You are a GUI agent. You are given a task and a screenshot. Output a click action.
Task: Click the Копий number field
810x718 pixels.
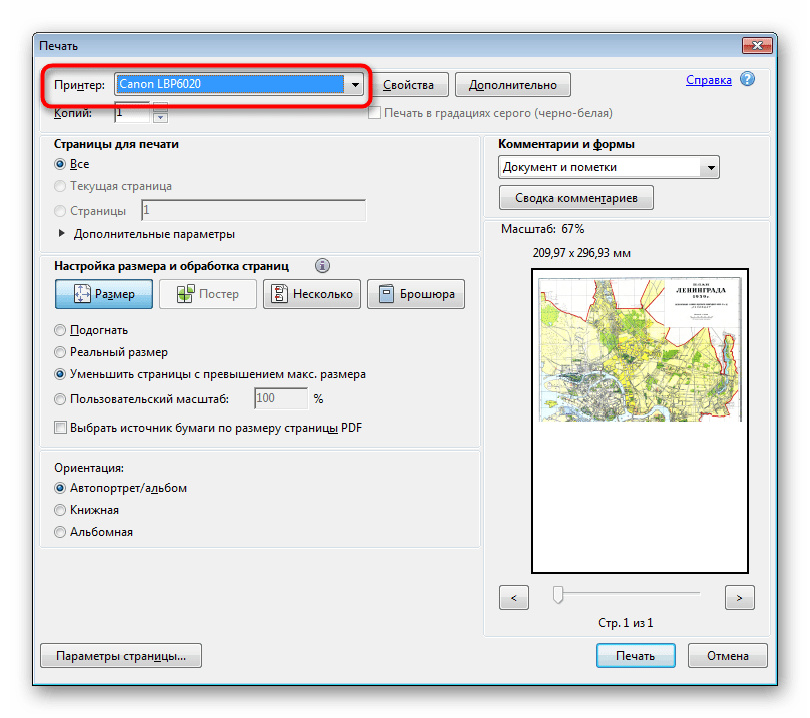tap(132, 112)
